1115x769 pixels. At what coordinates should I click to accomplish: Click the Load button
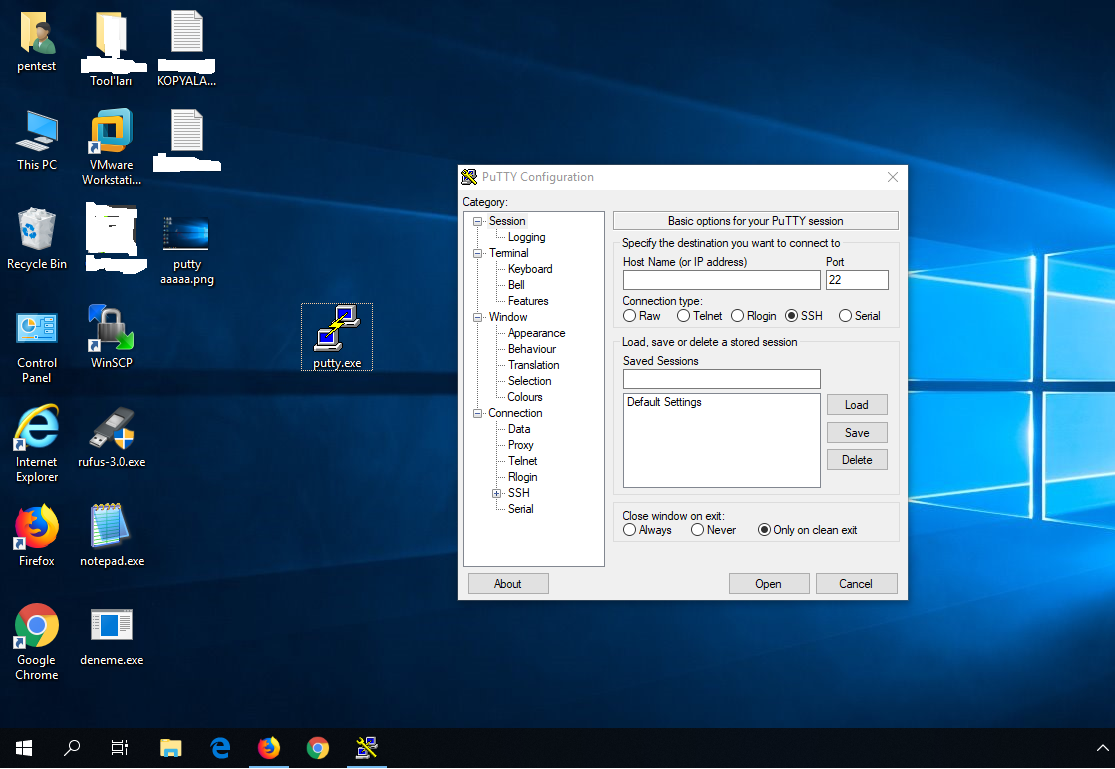[857, 405]
